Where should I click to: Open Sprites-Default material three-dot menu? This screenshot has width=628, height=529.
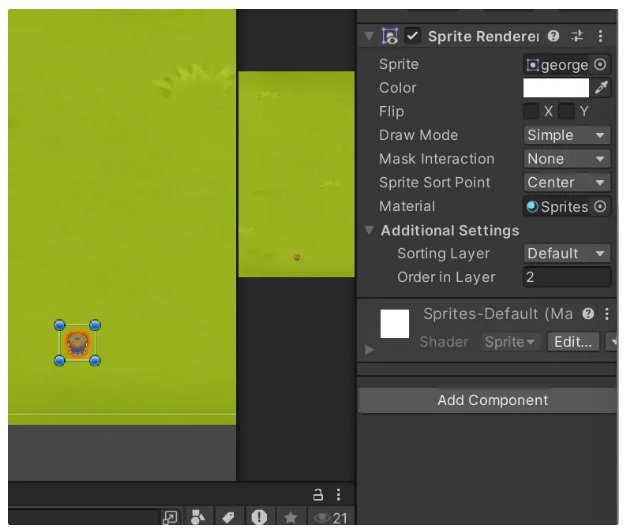tap(607, 314)
